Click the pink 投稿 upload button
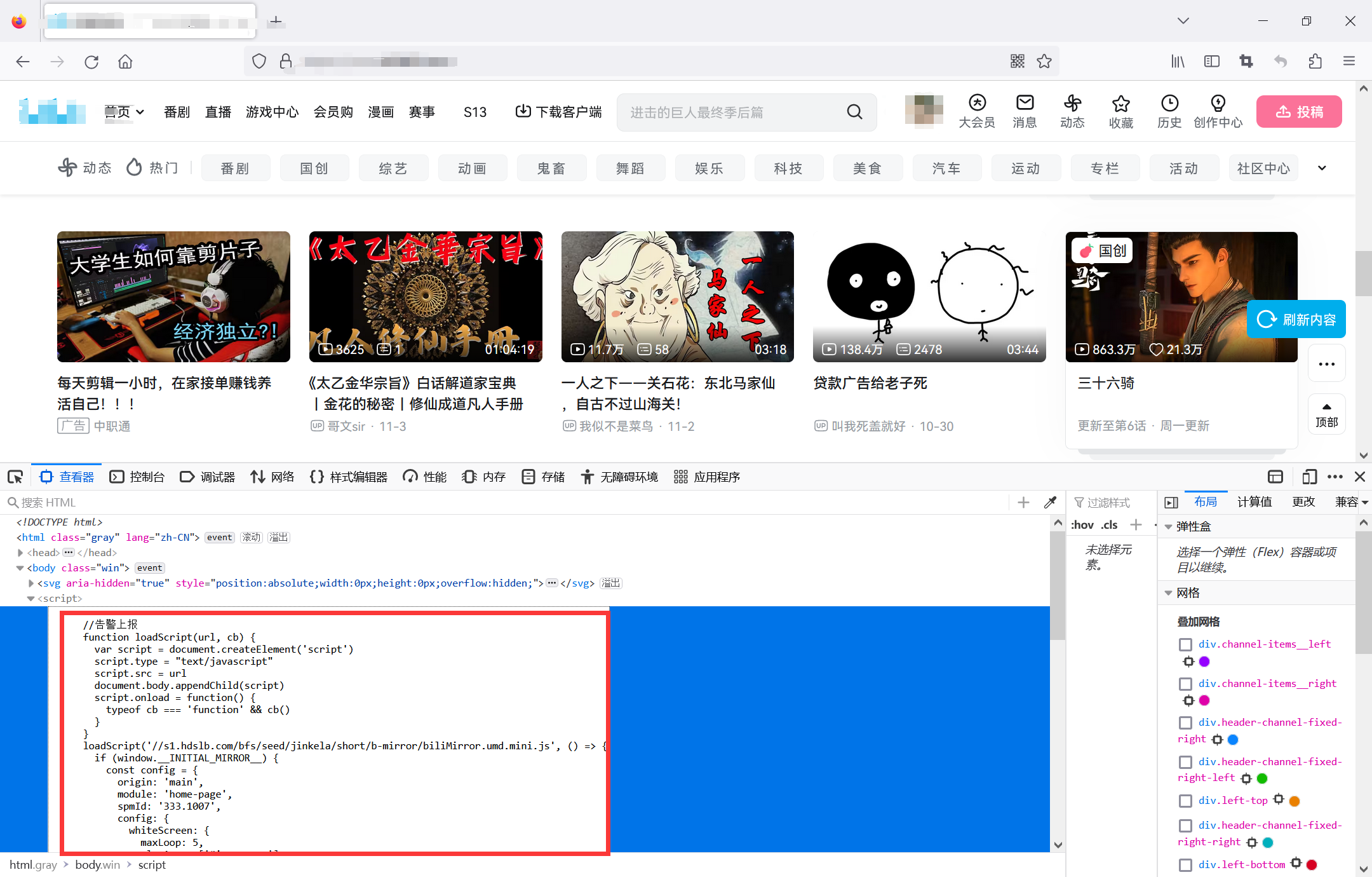 point(1298,111)
